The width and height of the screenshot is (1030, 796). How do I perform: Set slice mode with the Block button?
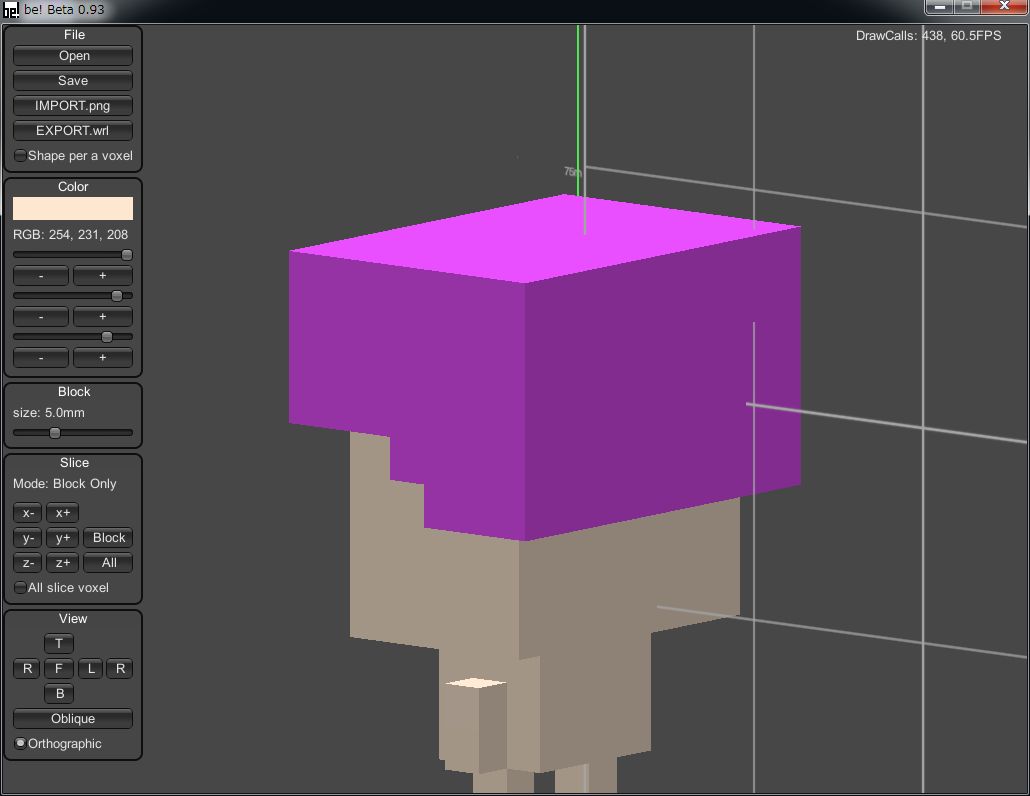point(109,538)
